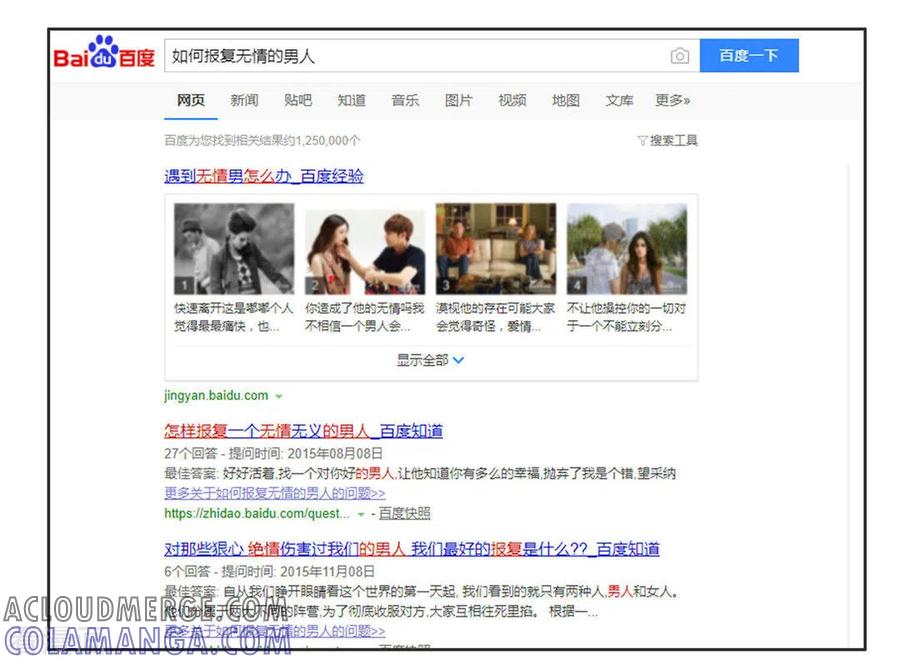900x664 pixels.
Task: Expand the arrow beside zhidao.baidu.com URL
Action: pos(361,514)
